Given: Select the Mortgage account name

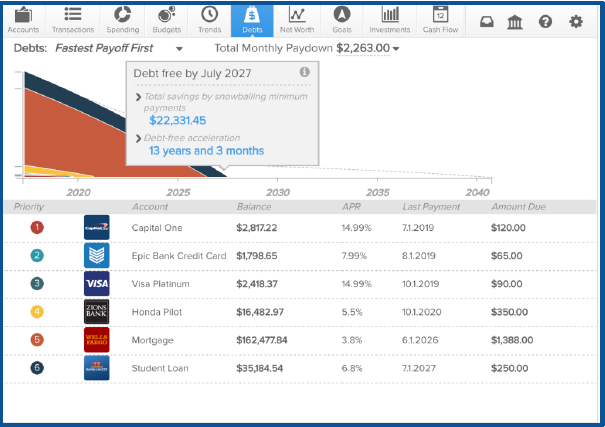Looking at the screenshot, I should 152,340.
